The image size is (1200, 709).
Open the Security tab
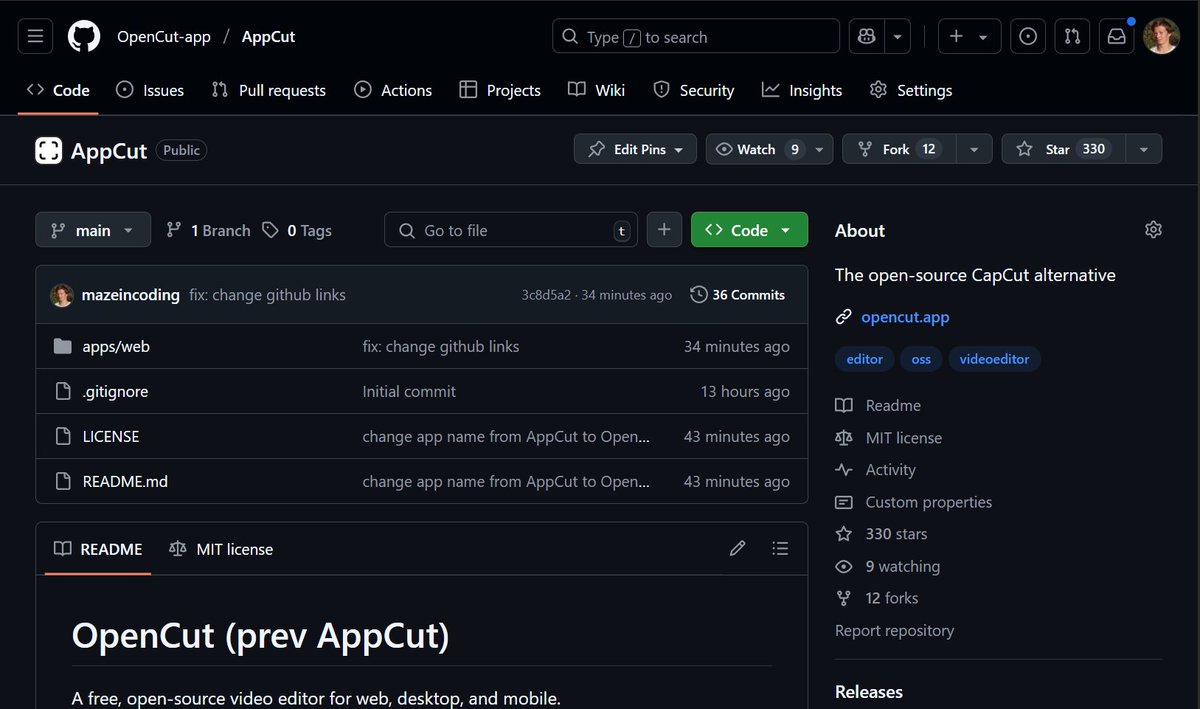694,90
